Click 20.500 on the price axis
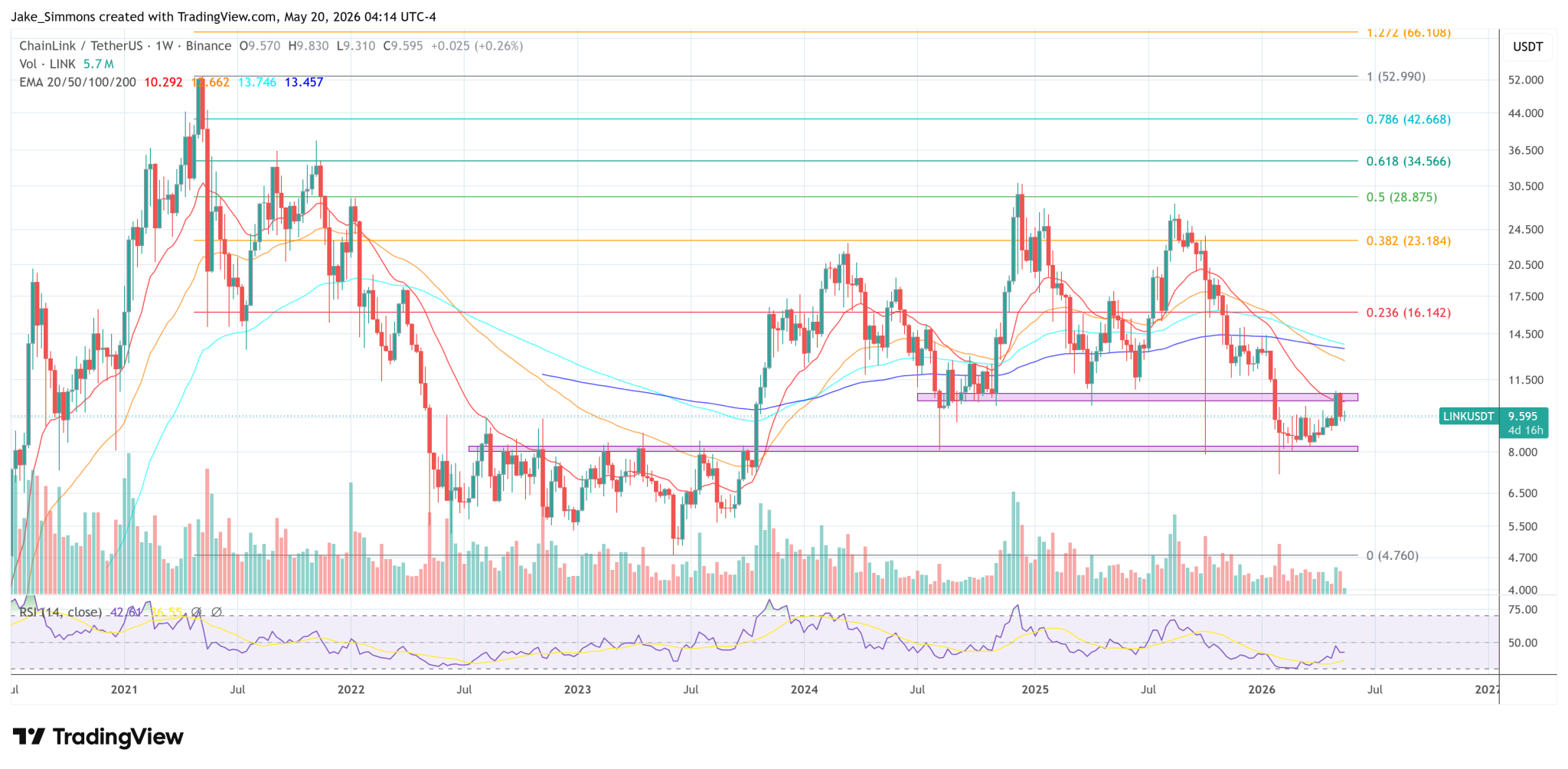 point(1526,264)
